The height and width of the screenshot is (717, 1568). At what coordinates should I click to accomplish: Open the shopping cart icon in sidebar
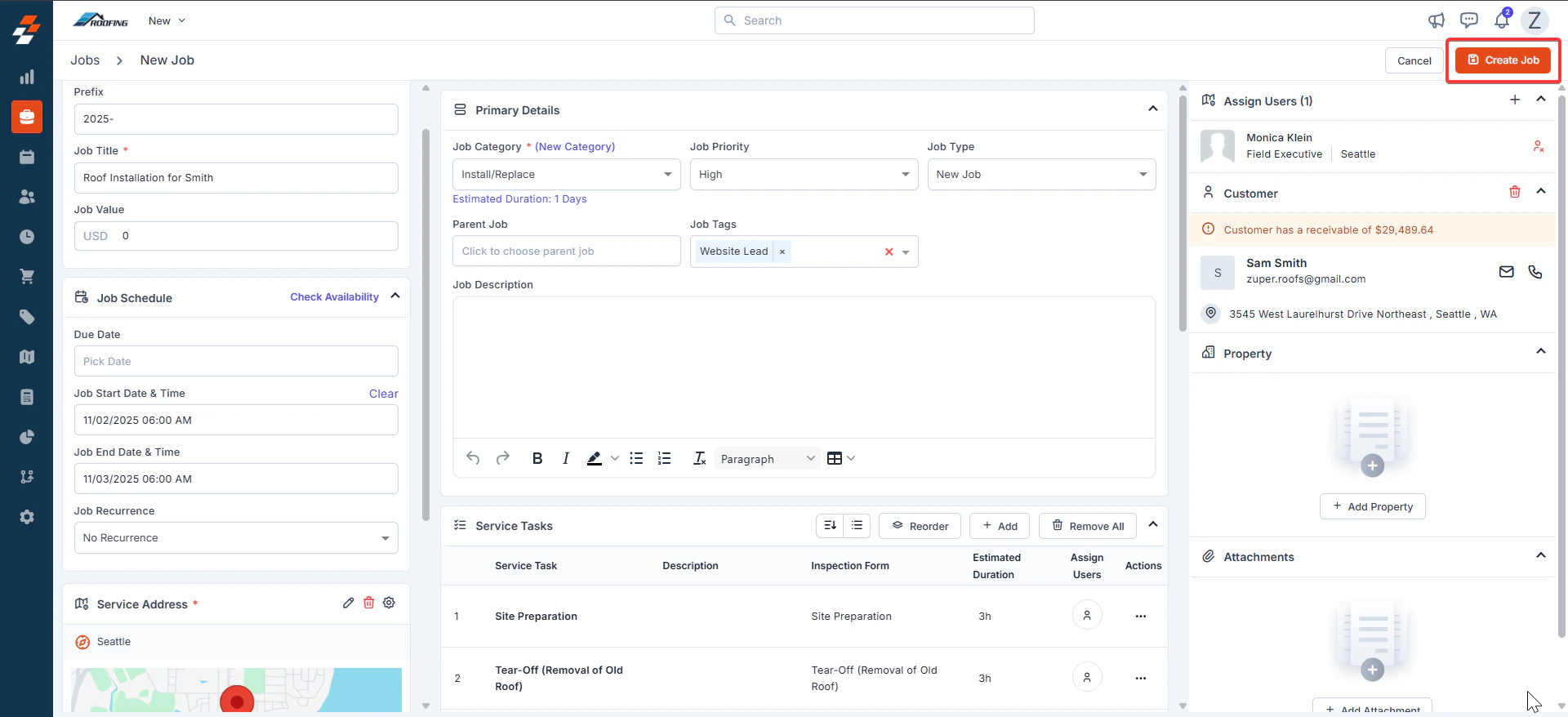pyautogui.click(x=27, y=277)
